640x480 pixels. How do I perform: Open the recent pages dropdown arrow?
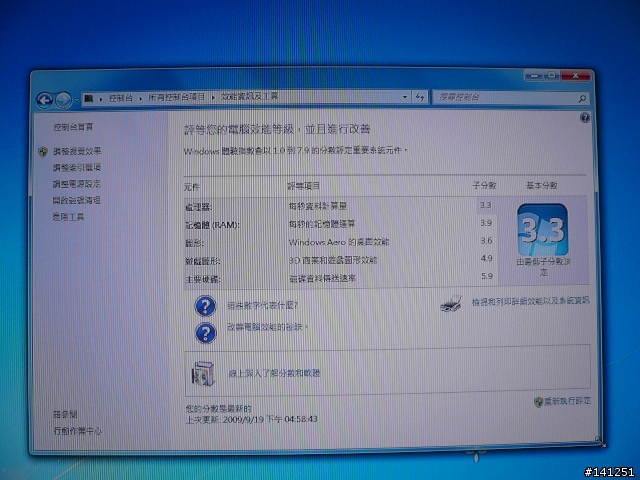point(76,100)
